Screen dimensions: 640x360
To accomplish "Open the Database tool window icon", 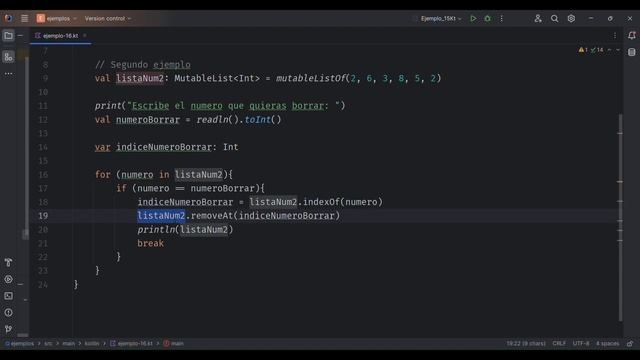I will [631, 52].
